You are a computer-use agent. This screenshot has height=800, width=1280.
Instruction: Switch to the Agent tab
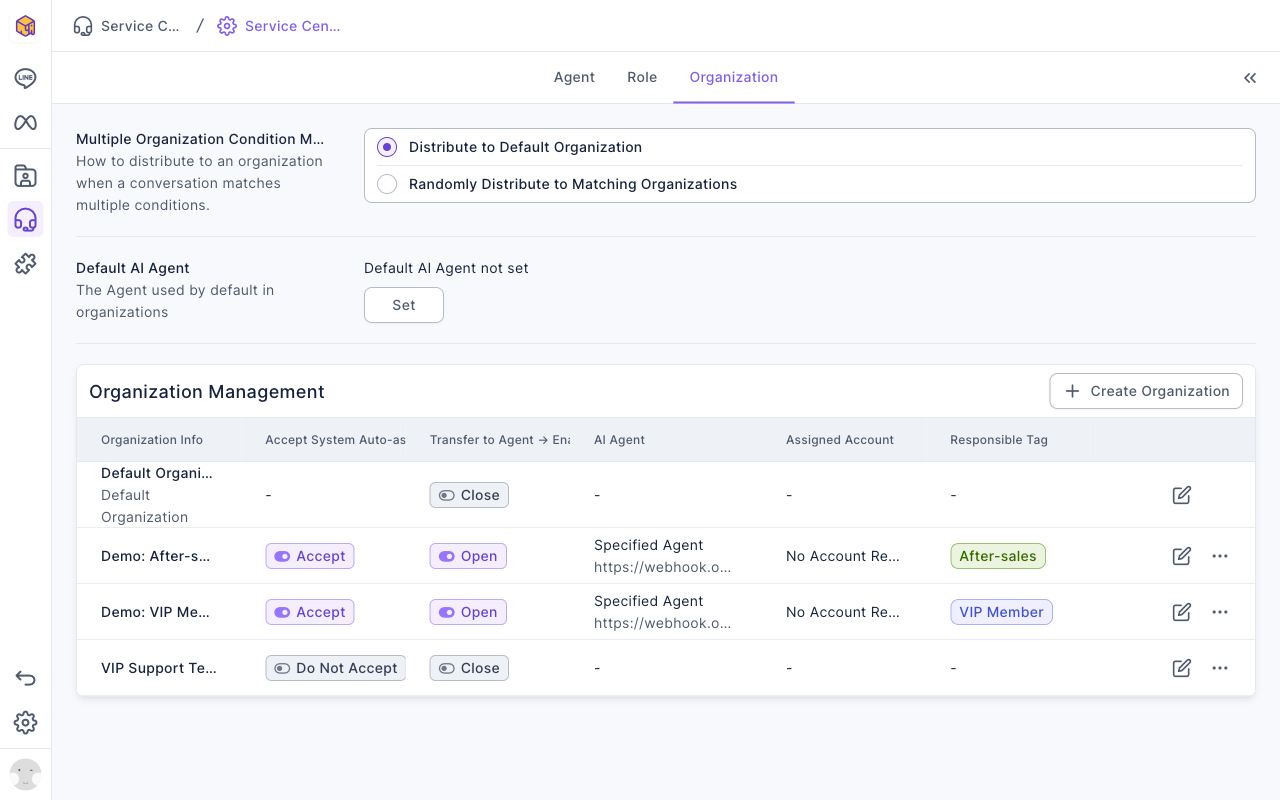pos(574,77)
